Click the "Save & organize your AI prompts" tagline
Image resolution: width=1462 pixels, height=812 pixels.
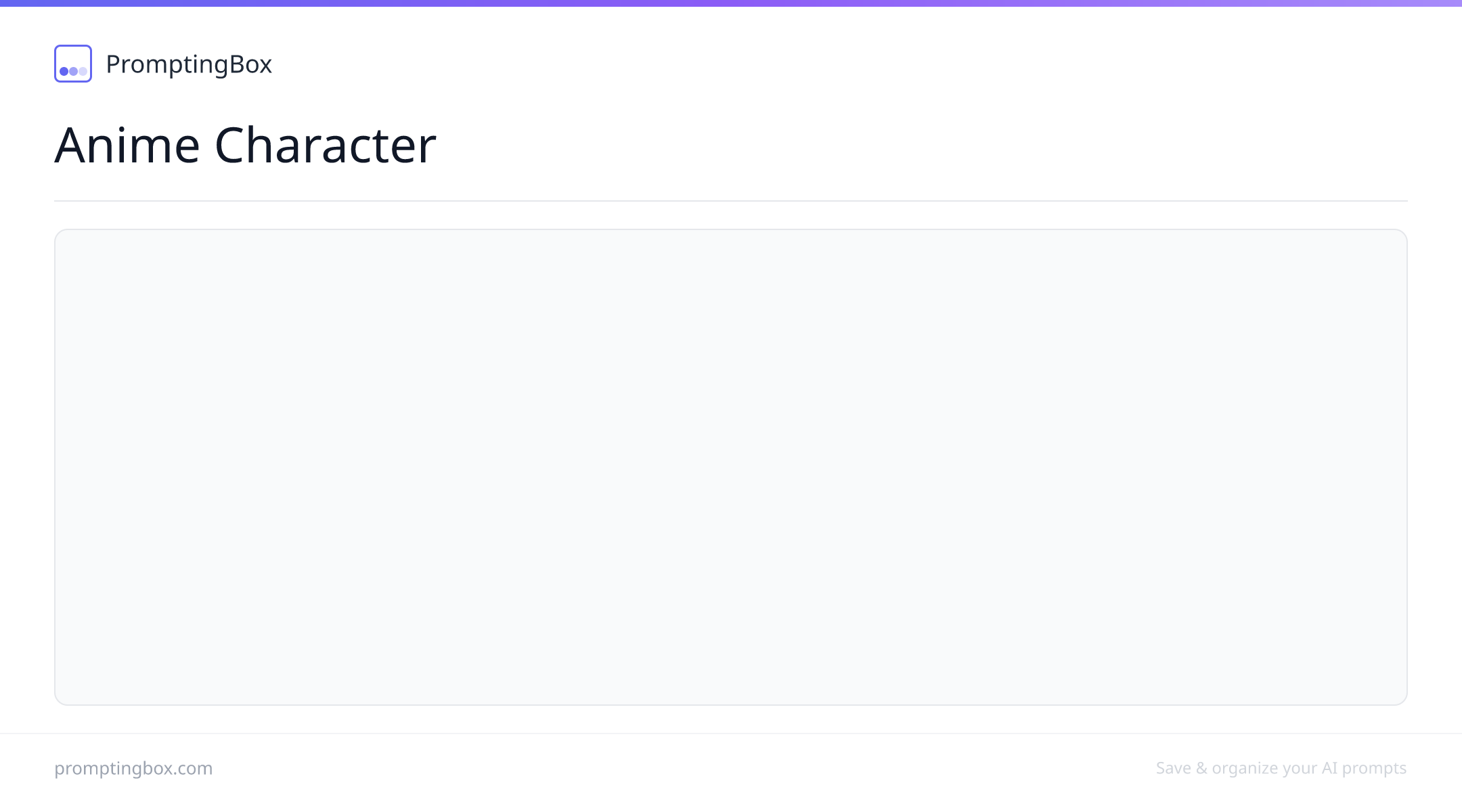1281,769
